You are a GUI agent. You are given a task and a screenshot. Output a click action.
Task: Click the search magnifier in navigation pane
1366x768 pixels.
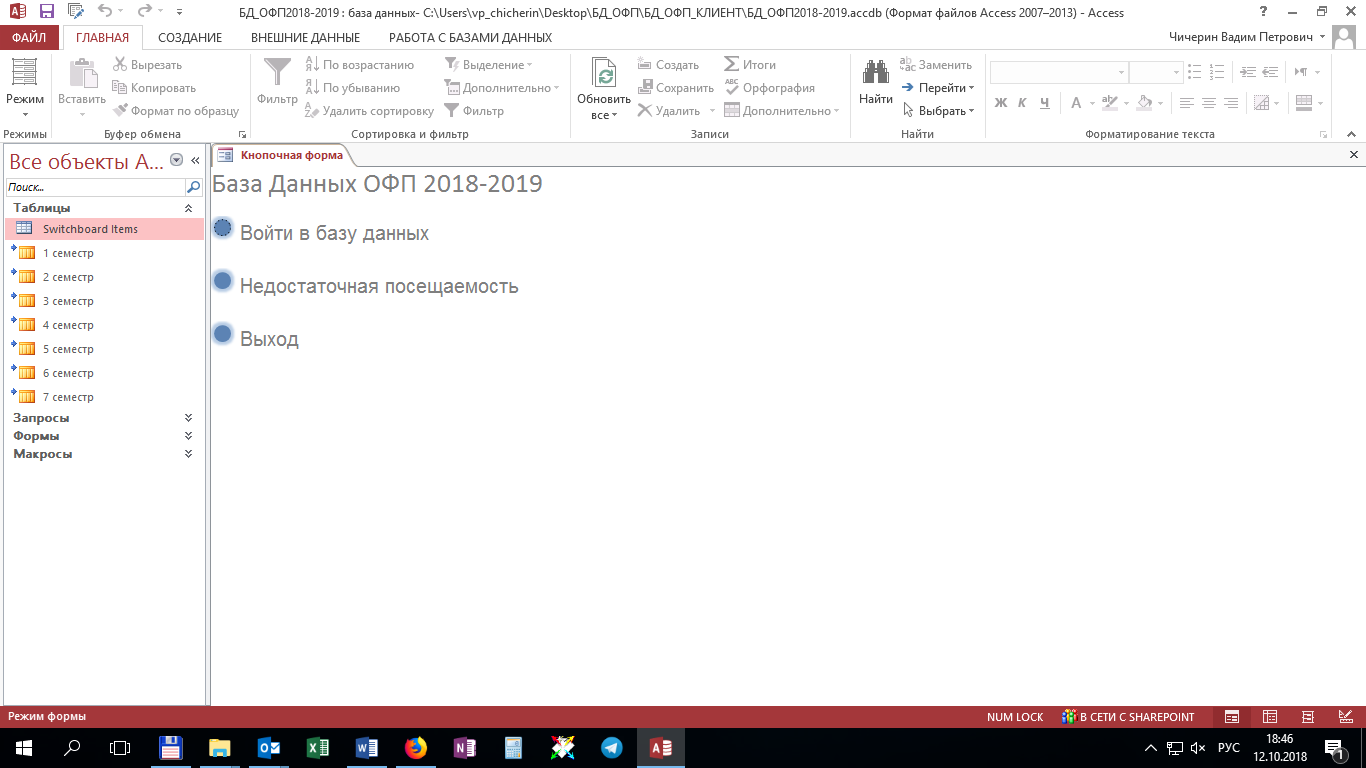point(193,187)
